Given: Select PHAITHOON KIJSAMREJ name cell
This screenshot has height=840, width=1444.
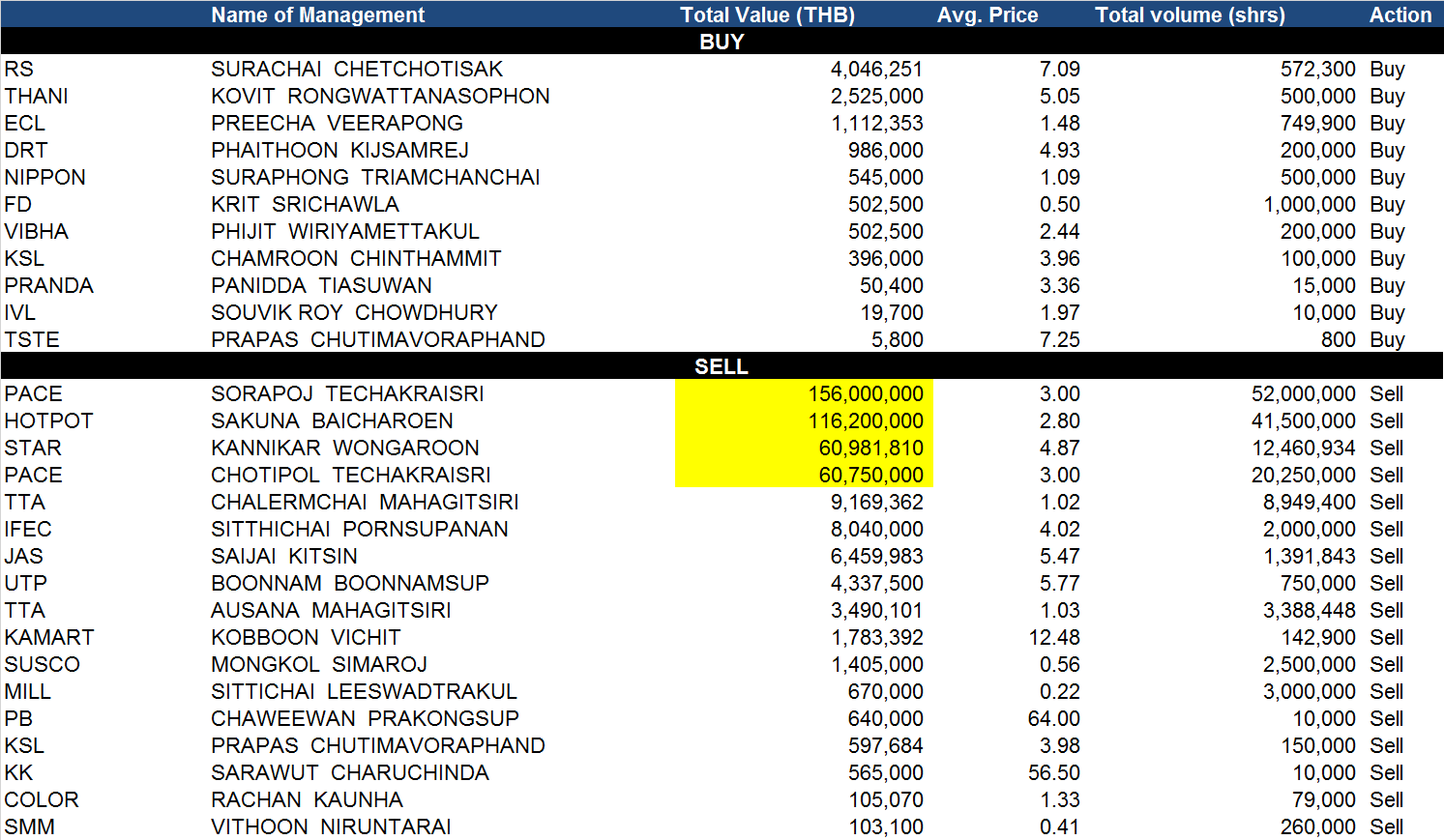Looking at the screenshot, I should click(x=339, y=150).
